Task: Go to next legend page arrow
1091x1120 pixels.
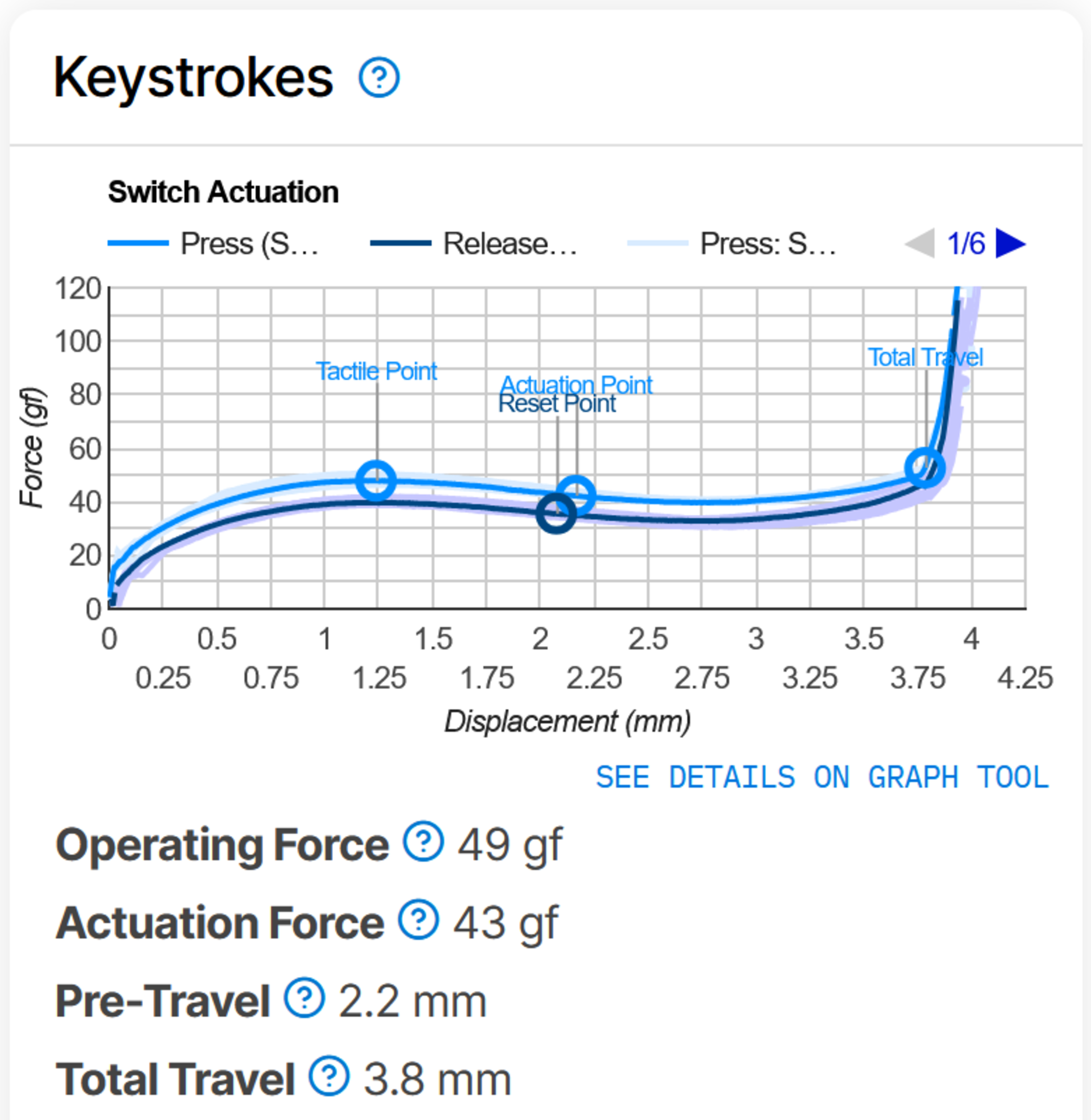Action: pos(1010,243)
